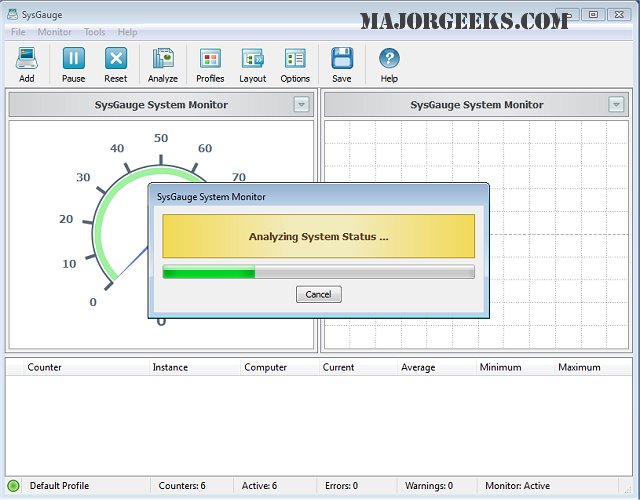
Task: Click the Add counter toolbar icon
Action: [x=27, y=58]
